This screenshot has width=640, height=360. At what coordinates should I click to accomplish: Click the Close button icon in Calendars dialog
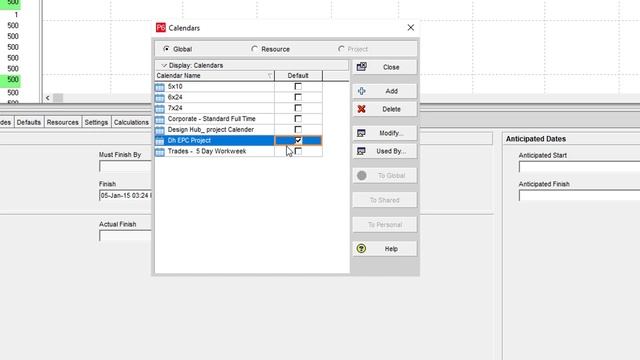[362, 67]
